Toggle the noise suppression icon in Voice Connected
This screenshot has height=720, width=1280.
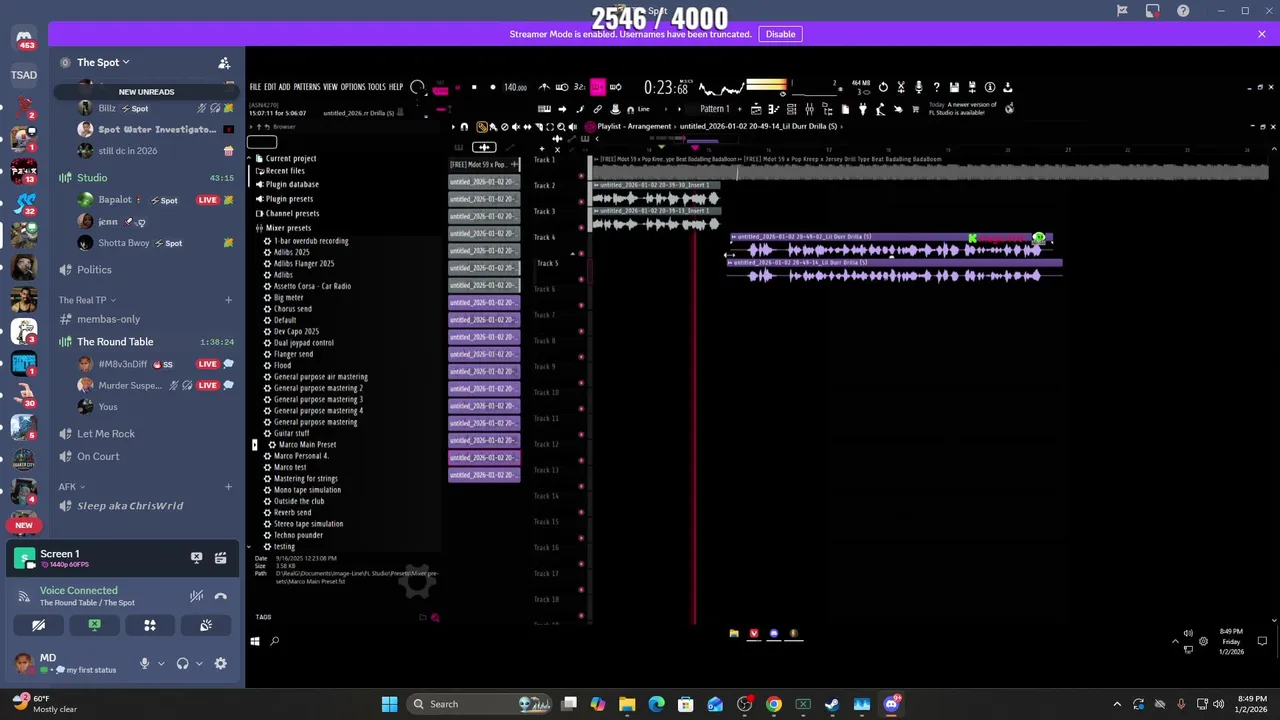tap(196, 596)
